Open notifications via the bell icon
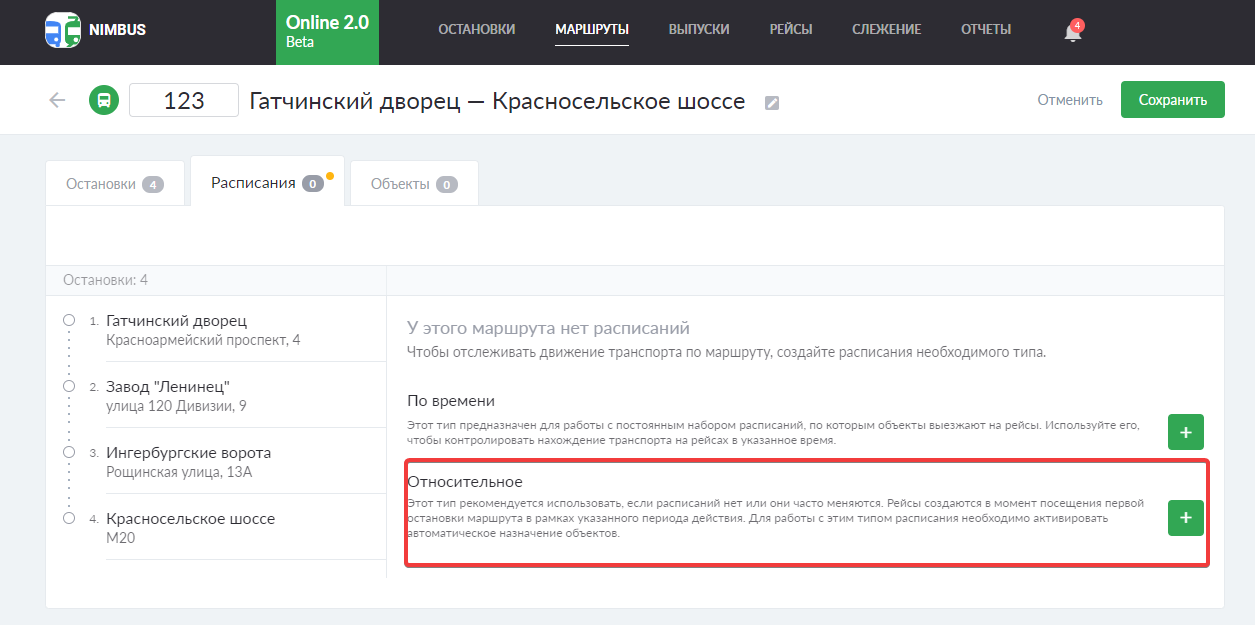 pyautogui.click(x=1070, y=30)
